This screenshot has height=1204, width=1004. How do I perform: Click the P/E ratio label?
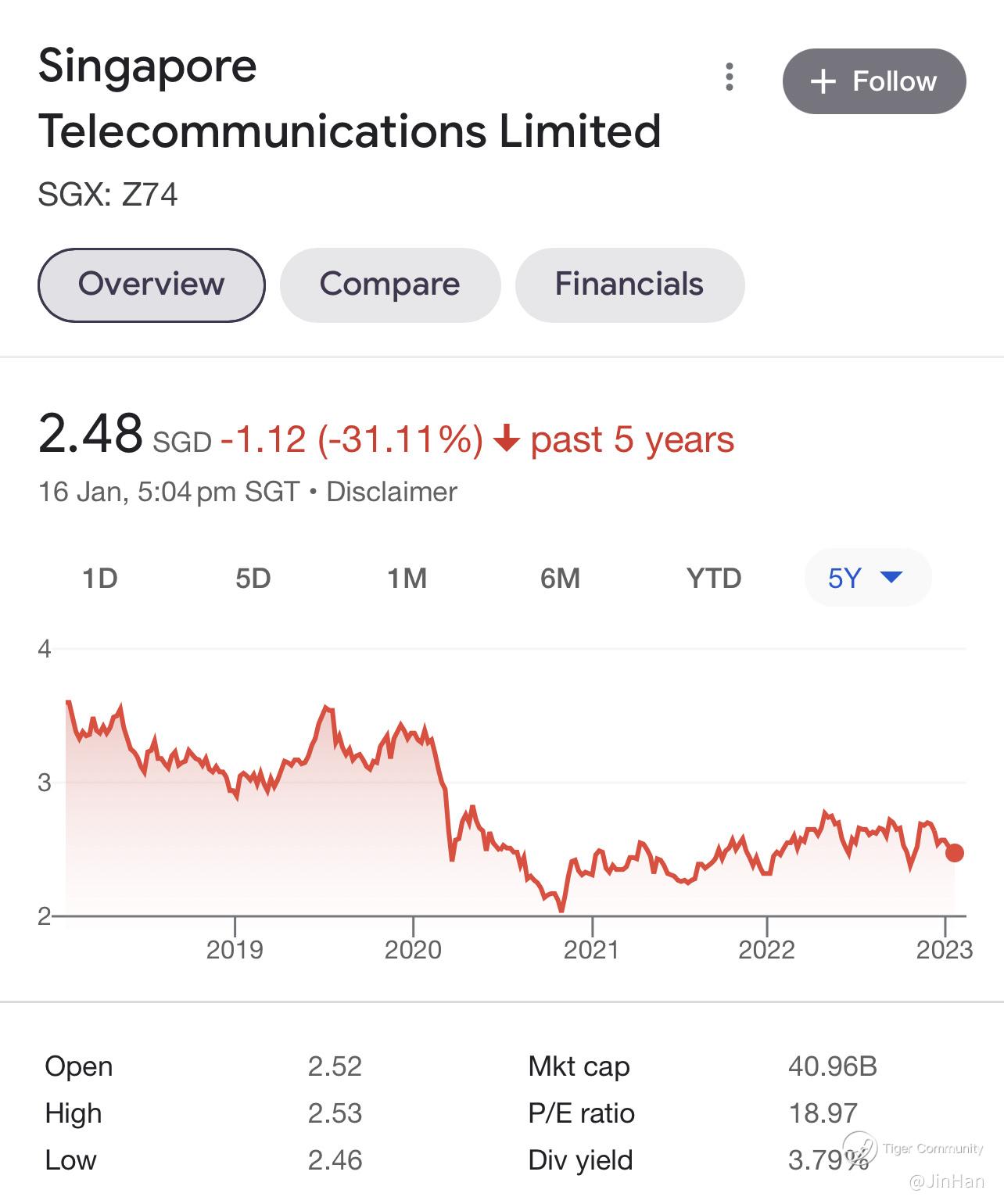point(581,1113)
